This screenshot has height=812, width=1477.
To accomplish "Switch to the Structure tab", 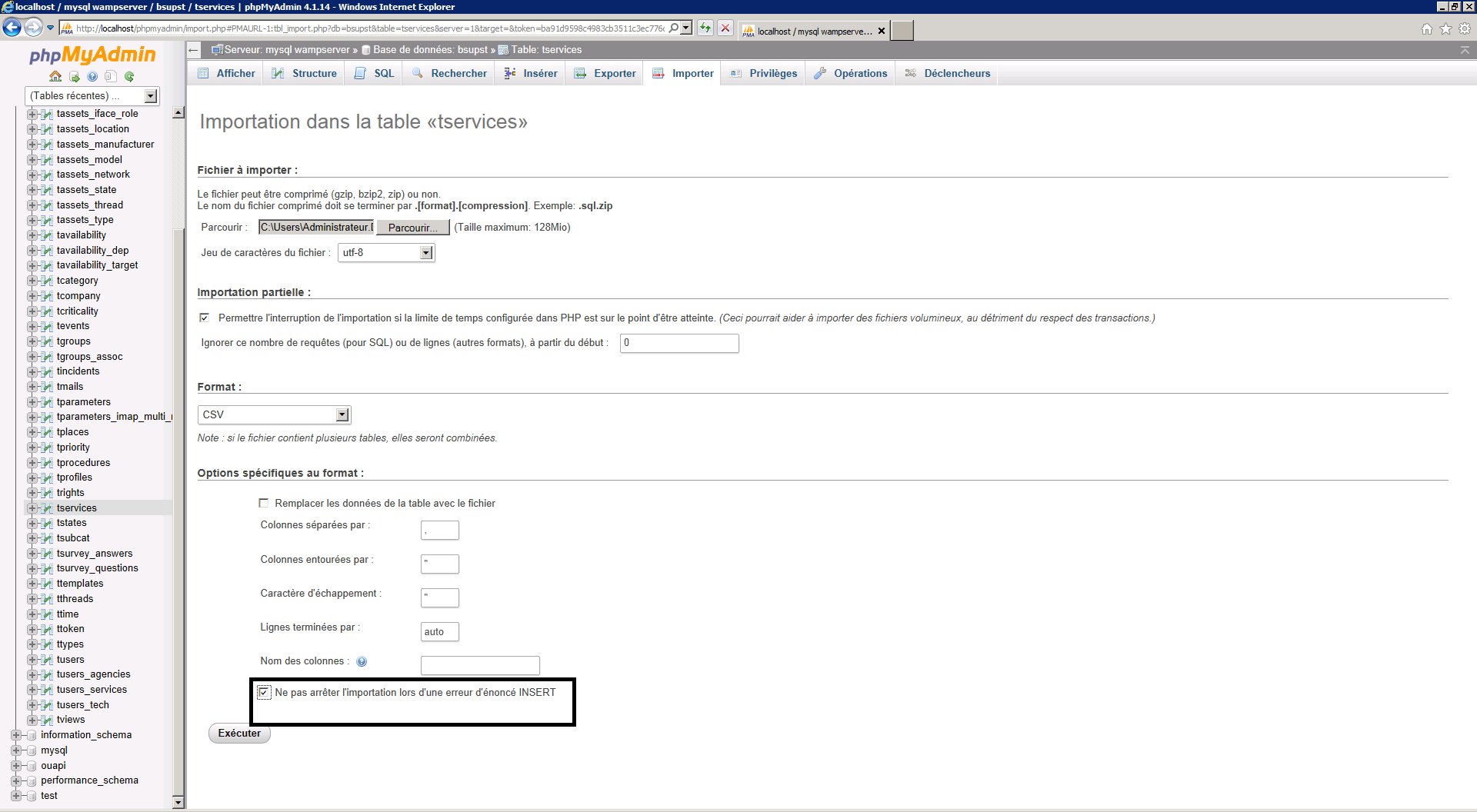I will 305,73.
